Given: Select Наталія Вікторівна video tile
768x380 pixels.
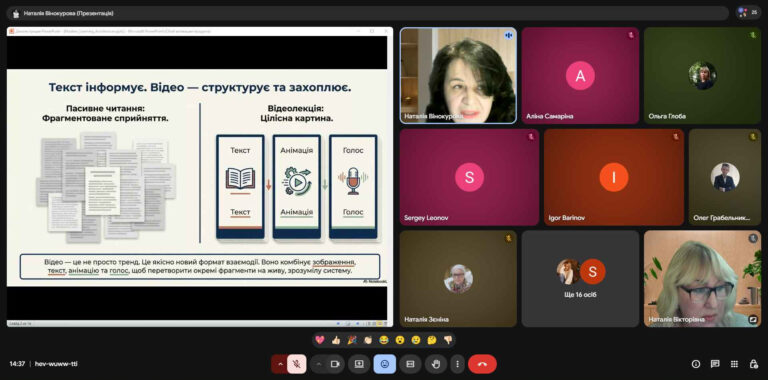Looking at the screenshot, I should point(702,279).
